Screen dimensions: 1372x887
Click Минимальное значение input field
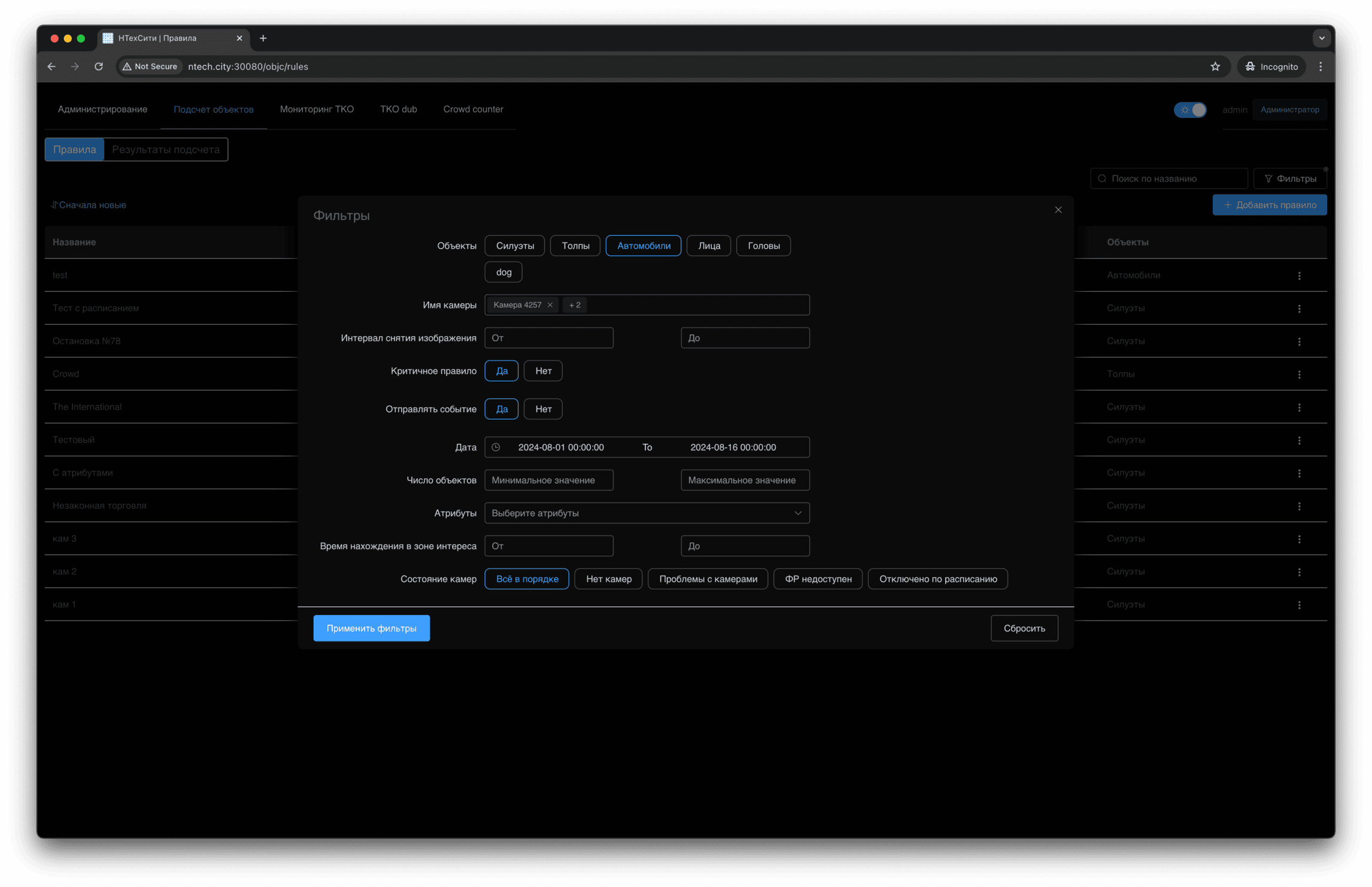click(x=548, y=480)
